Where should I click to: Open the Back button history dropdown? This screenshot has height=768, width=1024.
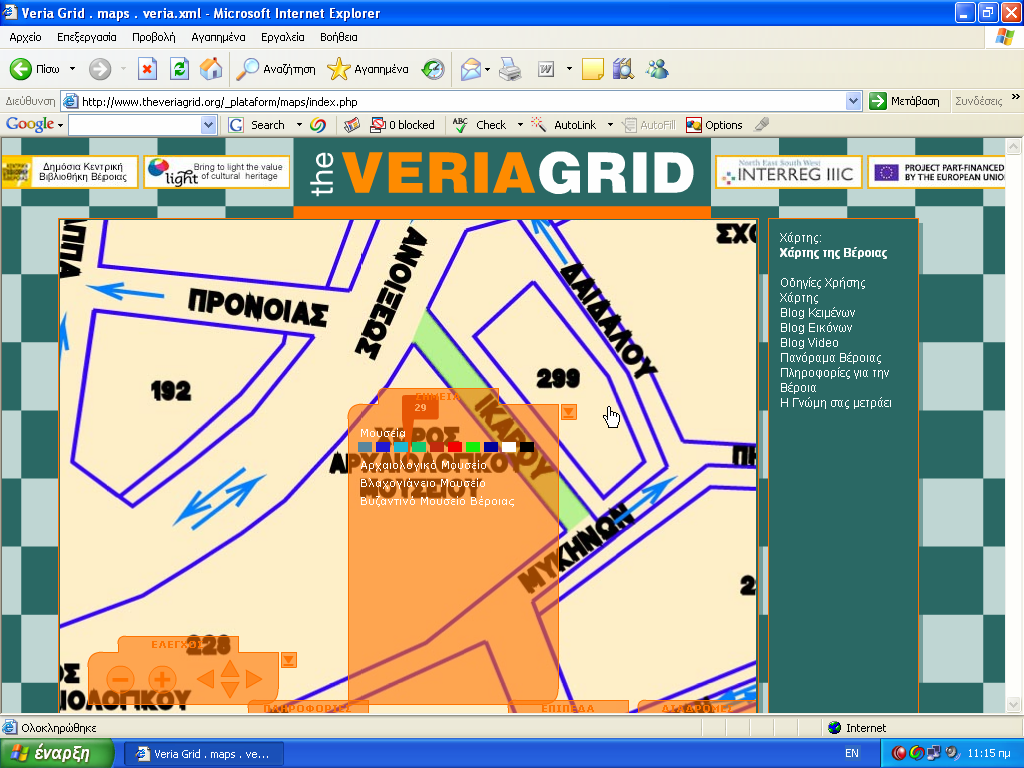click(x=72, y=69)
